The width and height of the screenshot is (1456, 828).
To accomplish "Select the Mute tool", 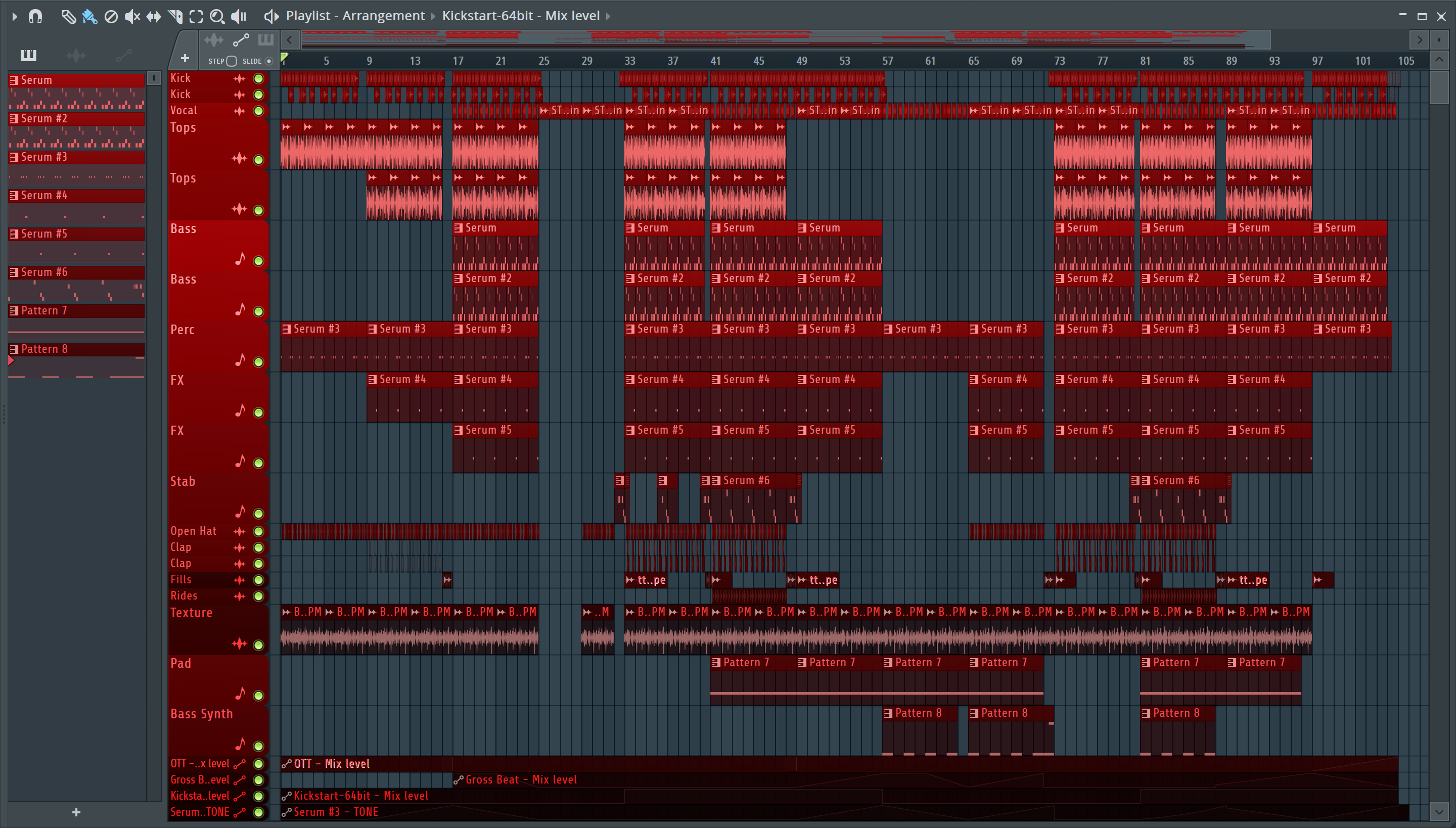I will (x=132, y=17).
